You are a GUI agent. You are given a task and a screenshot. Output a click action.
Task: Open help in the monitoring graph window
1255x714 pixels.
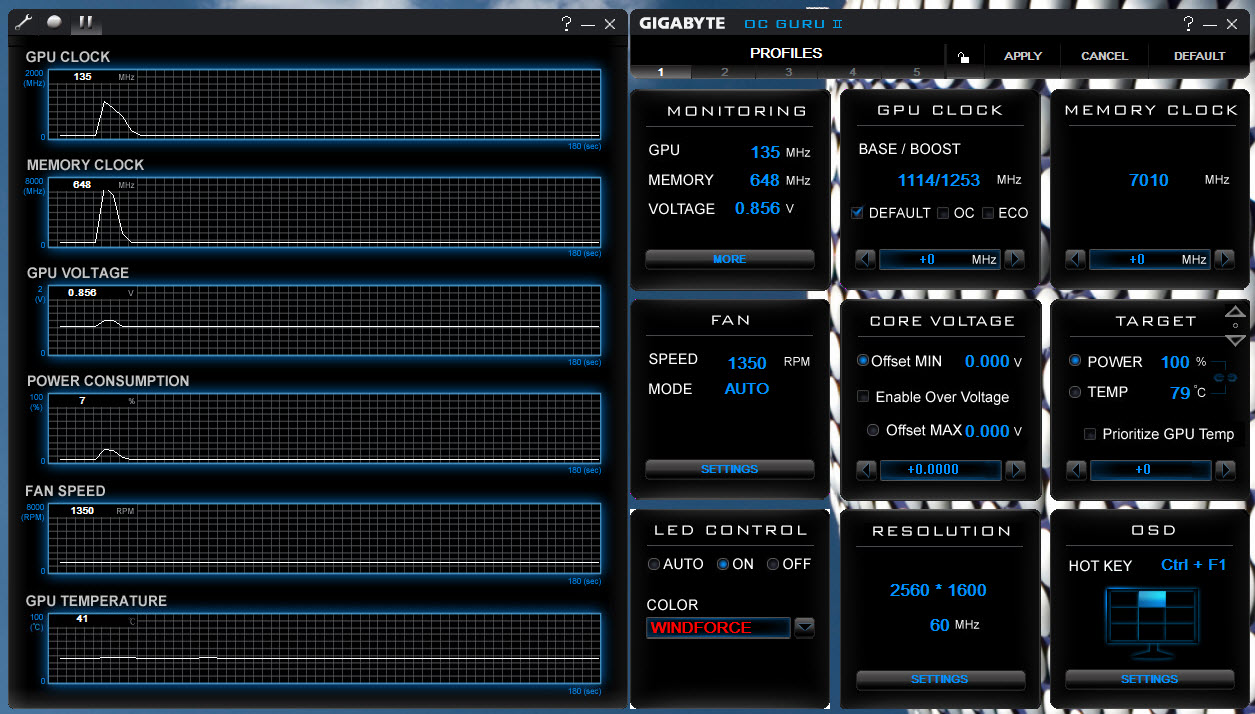pyautogui.click(x=566, y=23)
